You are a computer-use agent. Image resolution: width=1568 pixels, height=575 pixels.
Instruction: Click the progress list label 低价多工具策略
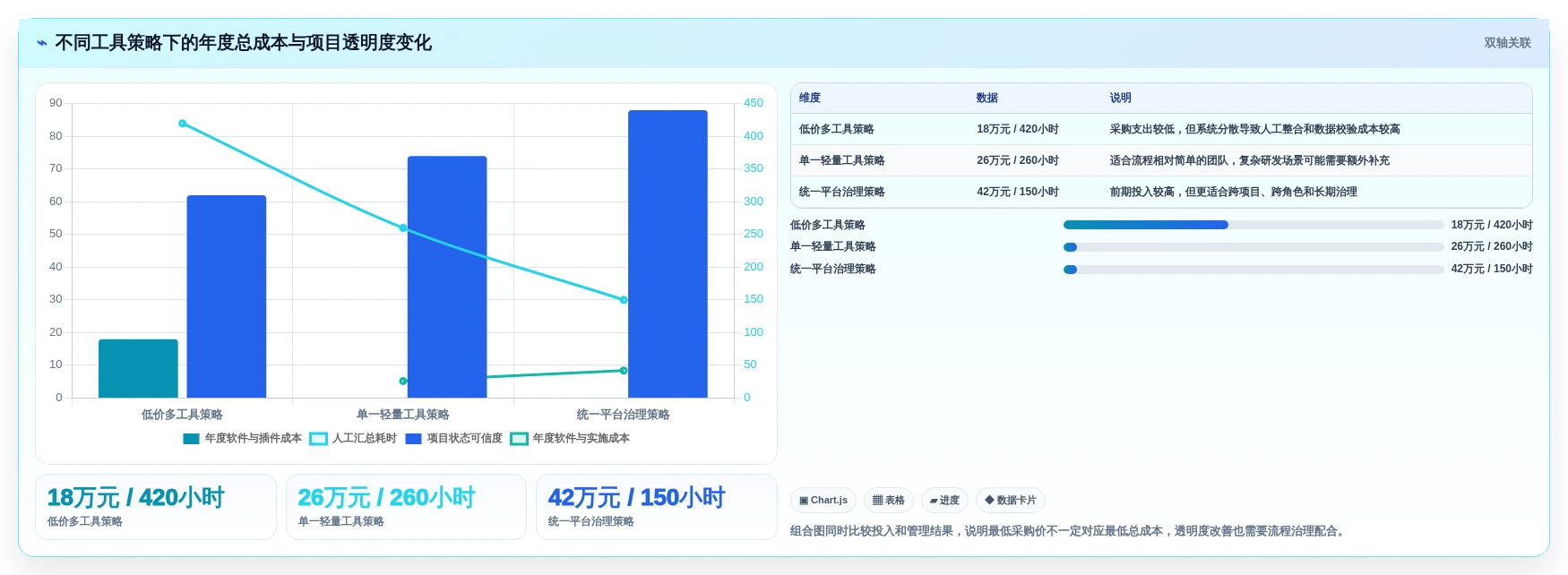click(828, 226)
